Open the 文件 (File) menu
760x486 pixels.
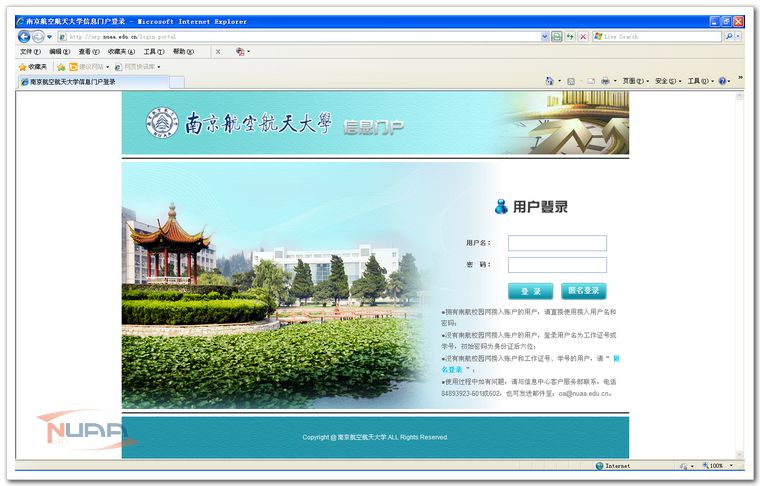30,51
